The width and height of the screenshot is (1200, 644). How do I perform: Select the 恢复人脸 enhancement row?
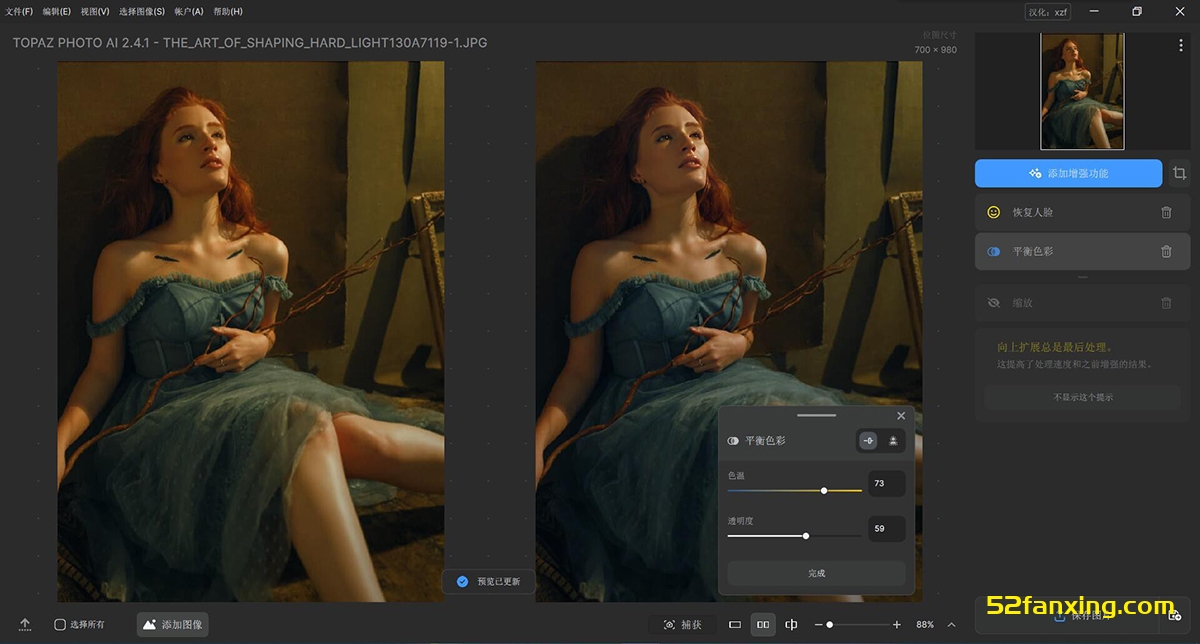pos(1082,212)
